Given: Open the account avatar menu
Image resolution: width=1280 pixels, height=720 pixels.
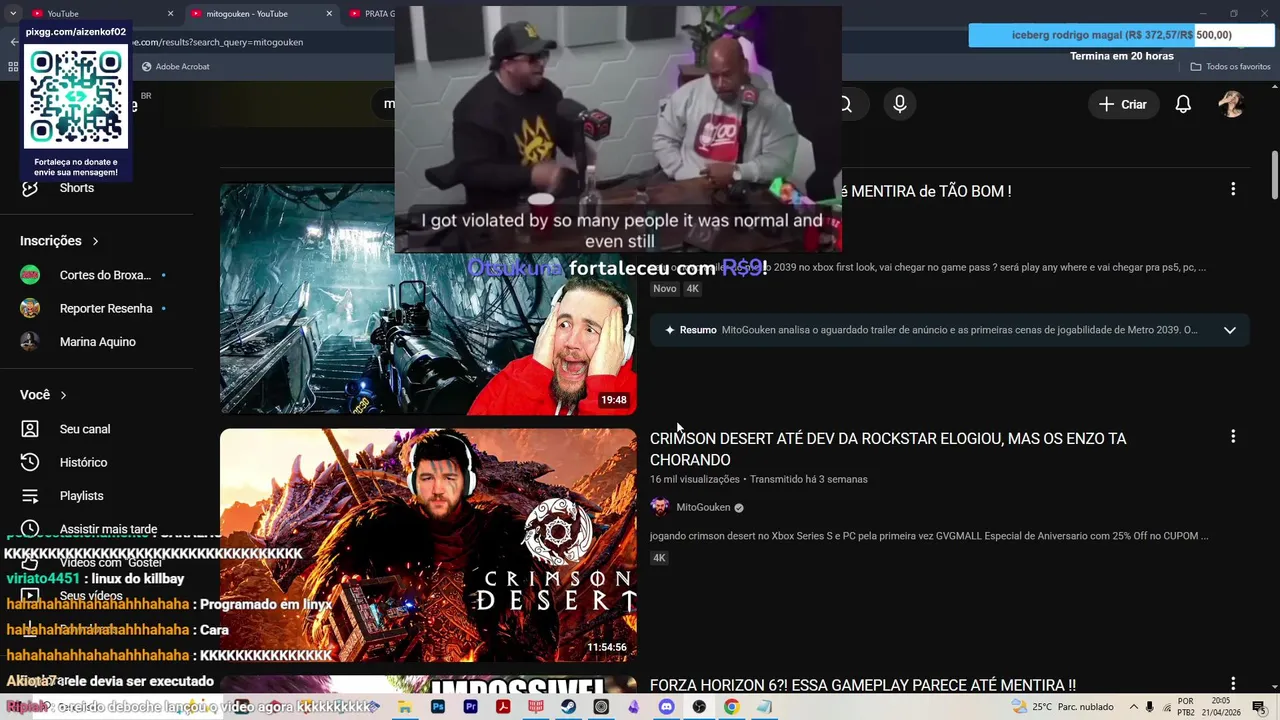Looking at the screenshot, I should [x=1231, y=104].
